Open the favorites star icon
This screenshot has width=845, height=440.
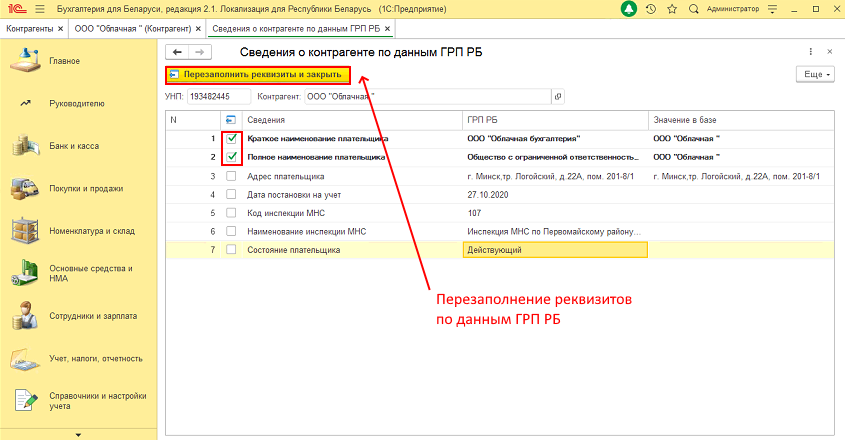pyautogui.click(x=672, y=9)
